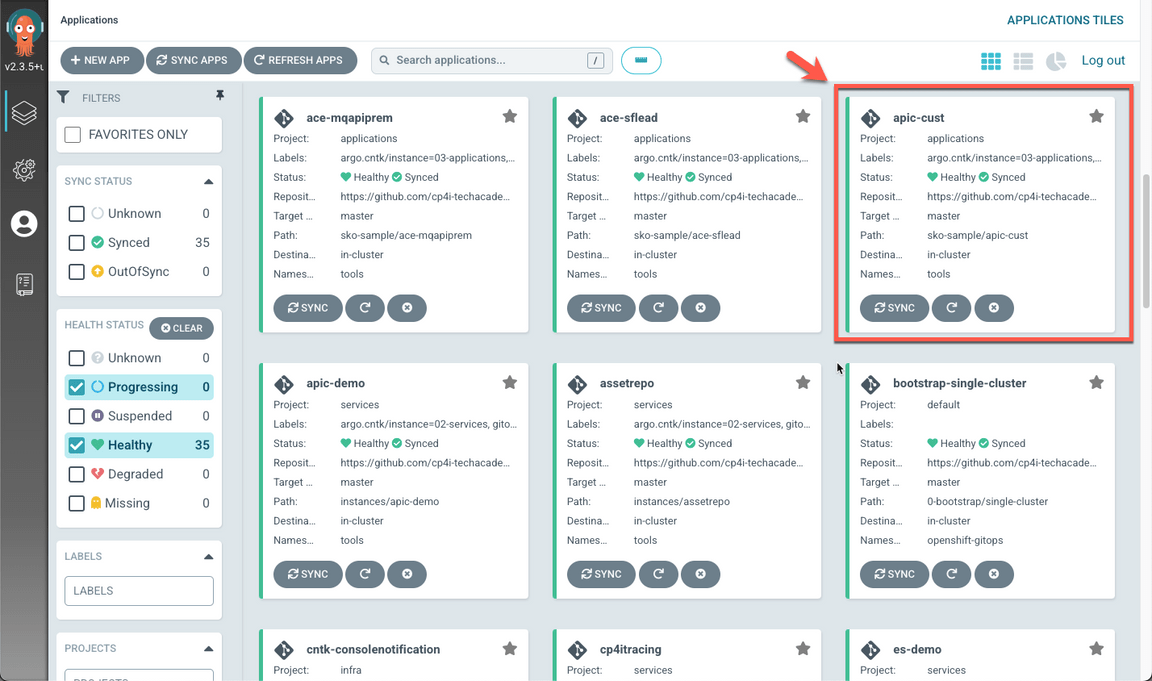Image resolution: width=1152 pixels, height=681 pixels.
Task: Switch to the pie chart summary view
Action: pyautogui.click(x=1056, y=61)
